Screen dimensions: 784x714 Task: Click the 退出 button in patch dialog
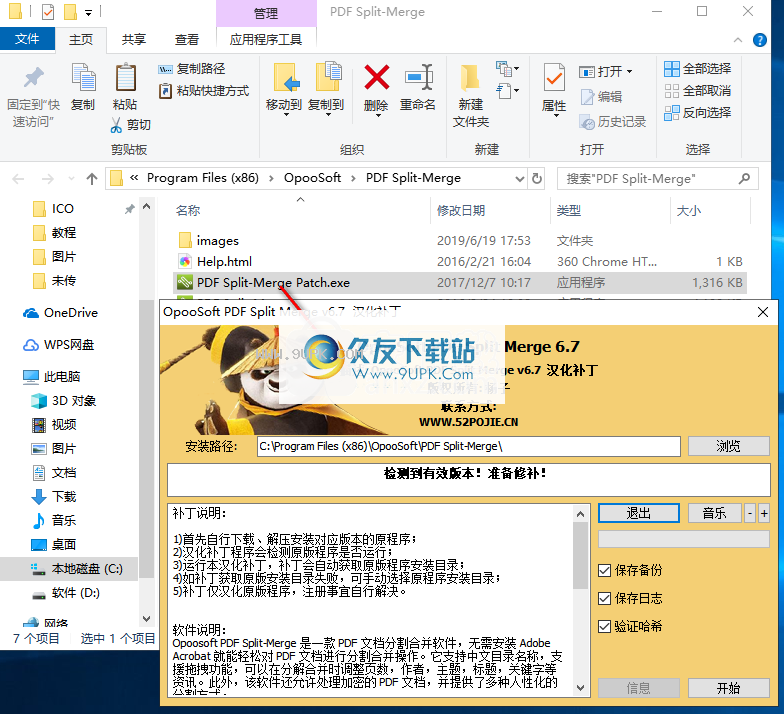(x=639, y=514)
